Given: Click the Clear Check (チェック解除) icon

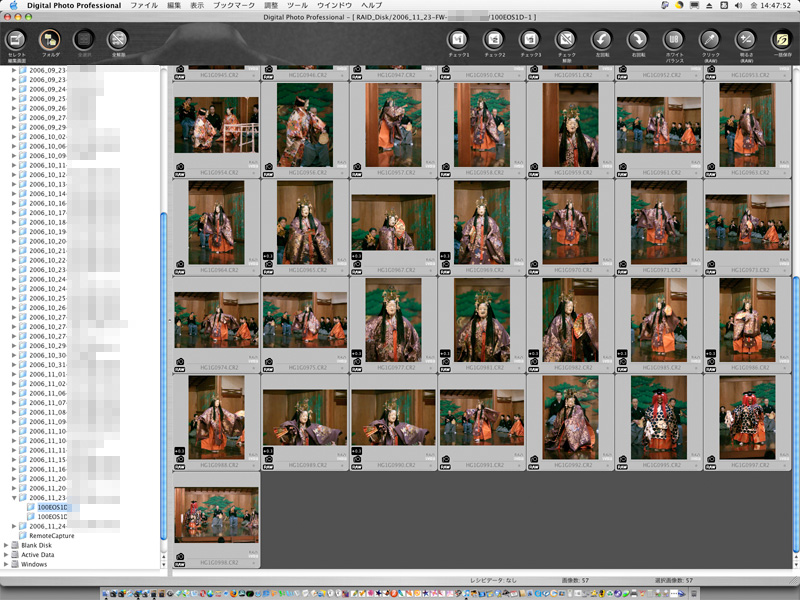Looking at the screenshot, I should [566, 40].
